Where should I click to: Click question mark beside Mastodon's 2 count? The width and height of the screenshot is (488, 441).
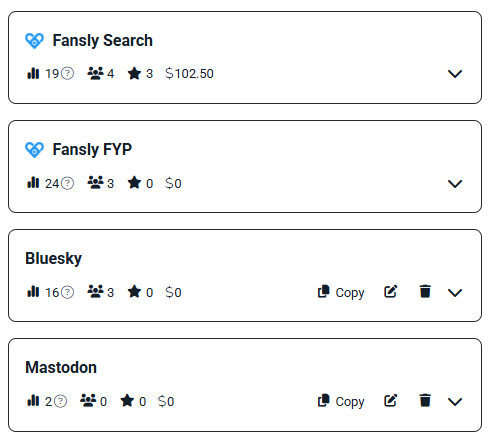point(61,401)
